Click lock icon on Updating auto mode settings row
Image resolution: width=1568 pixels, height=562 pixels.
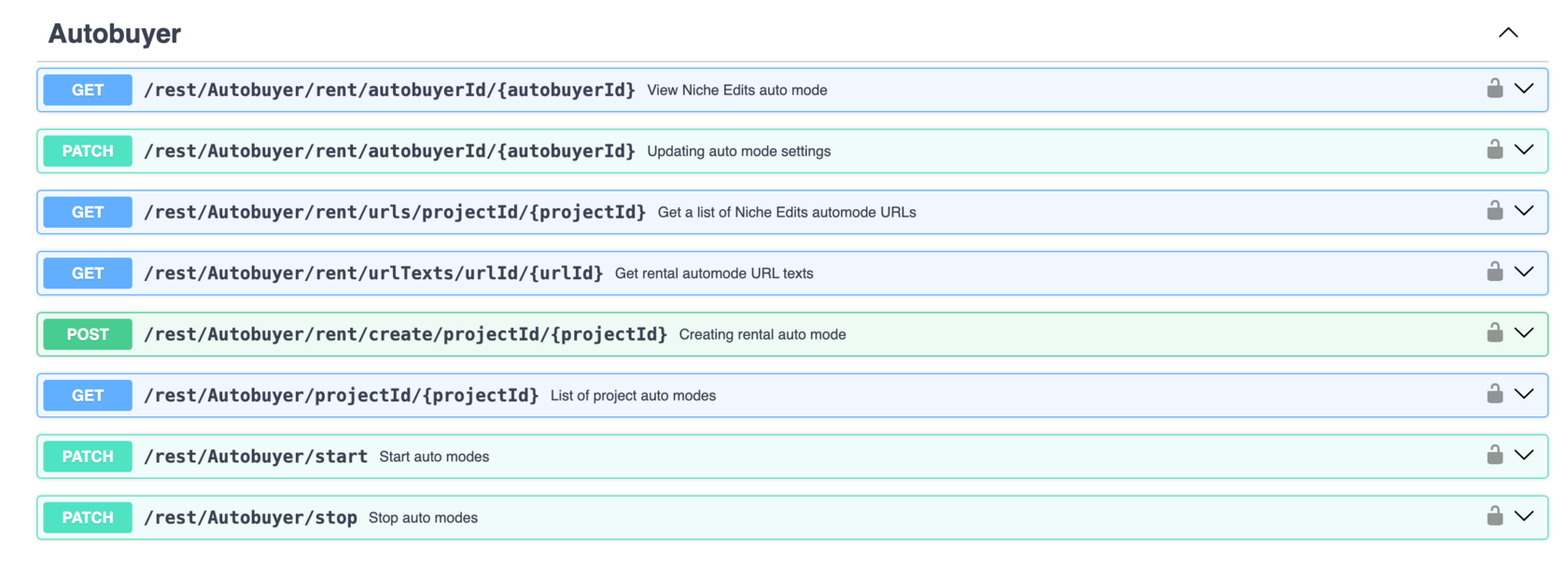pyautogui.click(x=1494, y=149)
